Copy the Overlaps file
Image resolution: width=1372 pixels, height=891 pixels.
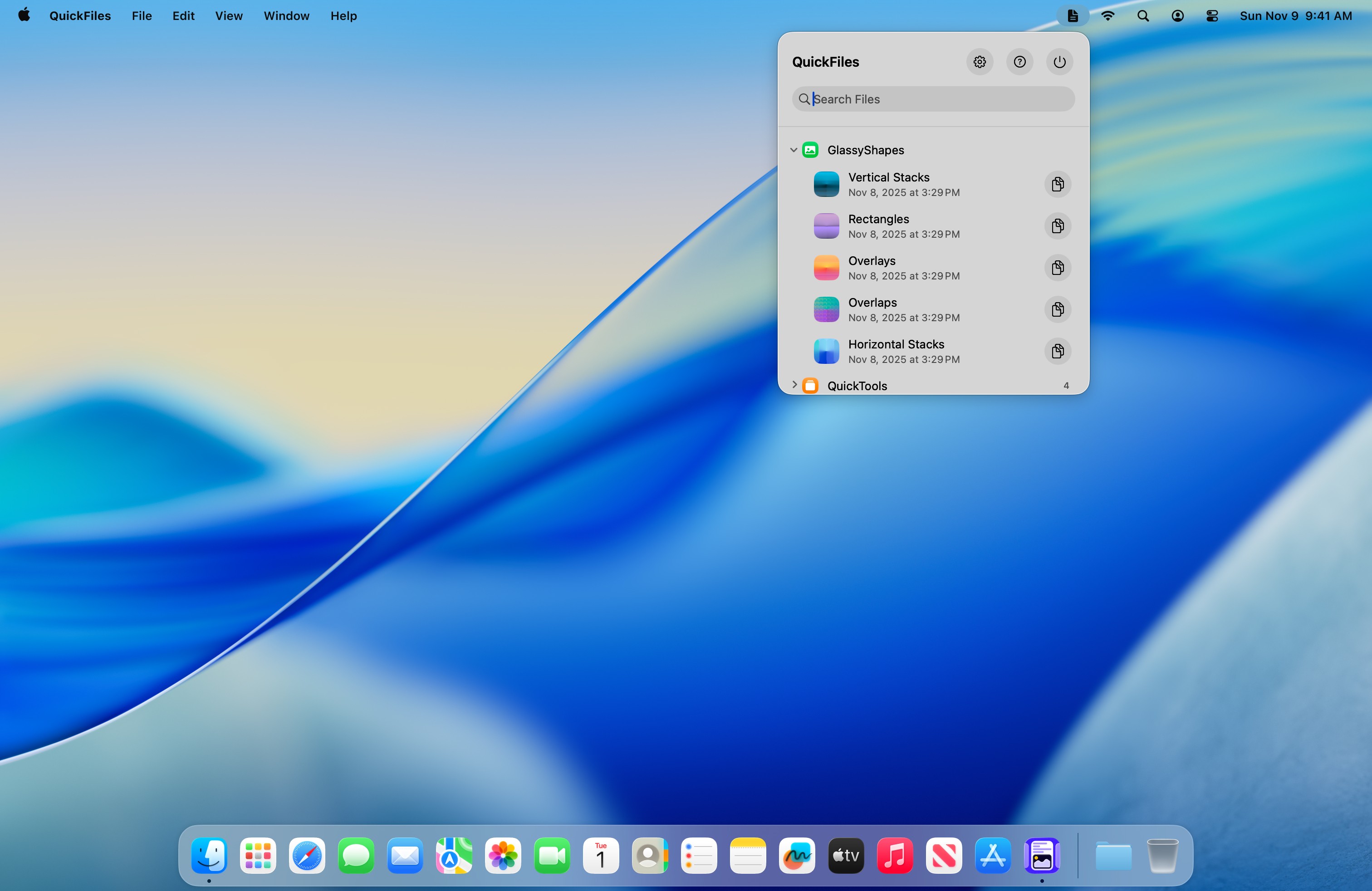[x=1057, y=309]
